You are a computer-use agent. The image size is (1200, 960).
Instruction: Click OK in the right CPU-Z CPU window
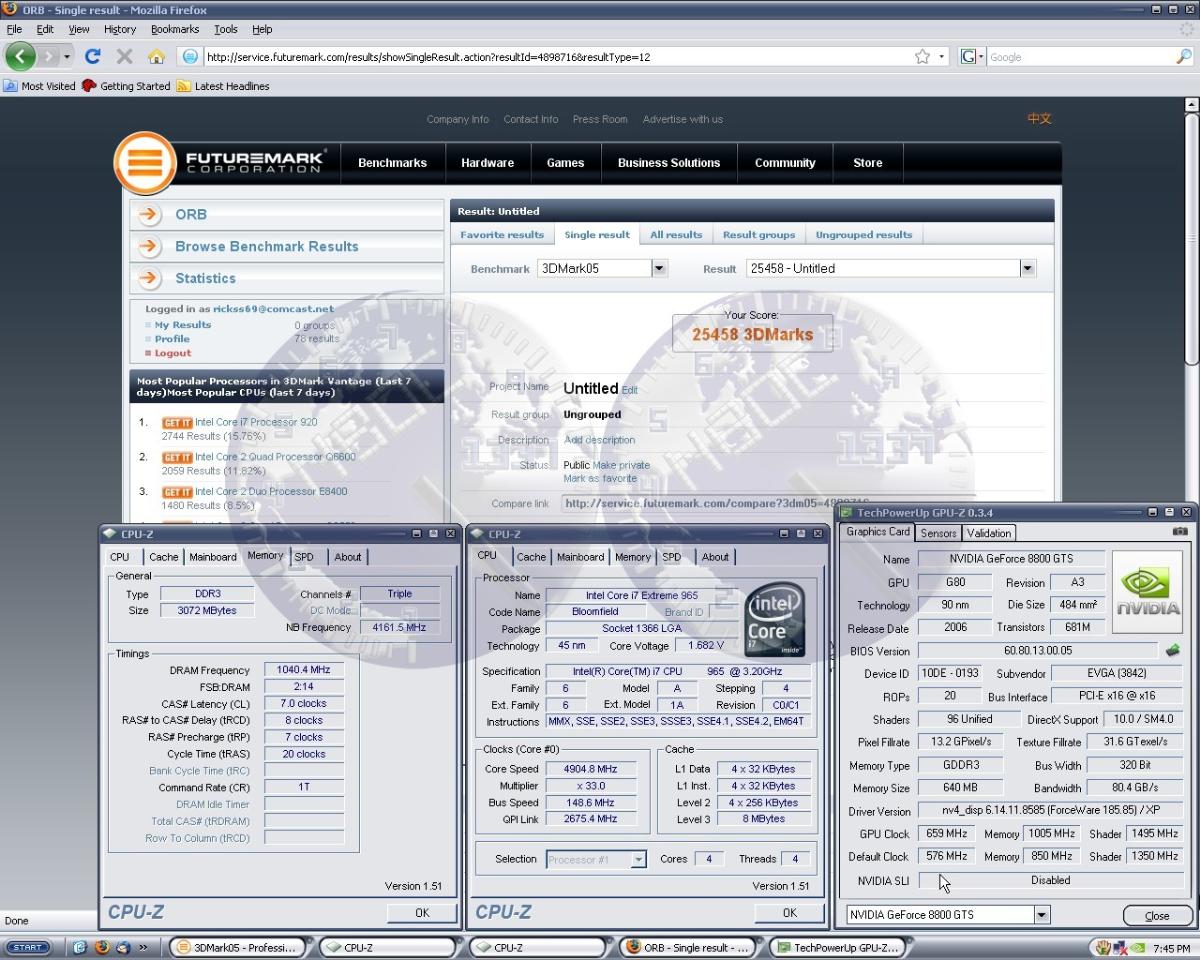pos(789,912)
